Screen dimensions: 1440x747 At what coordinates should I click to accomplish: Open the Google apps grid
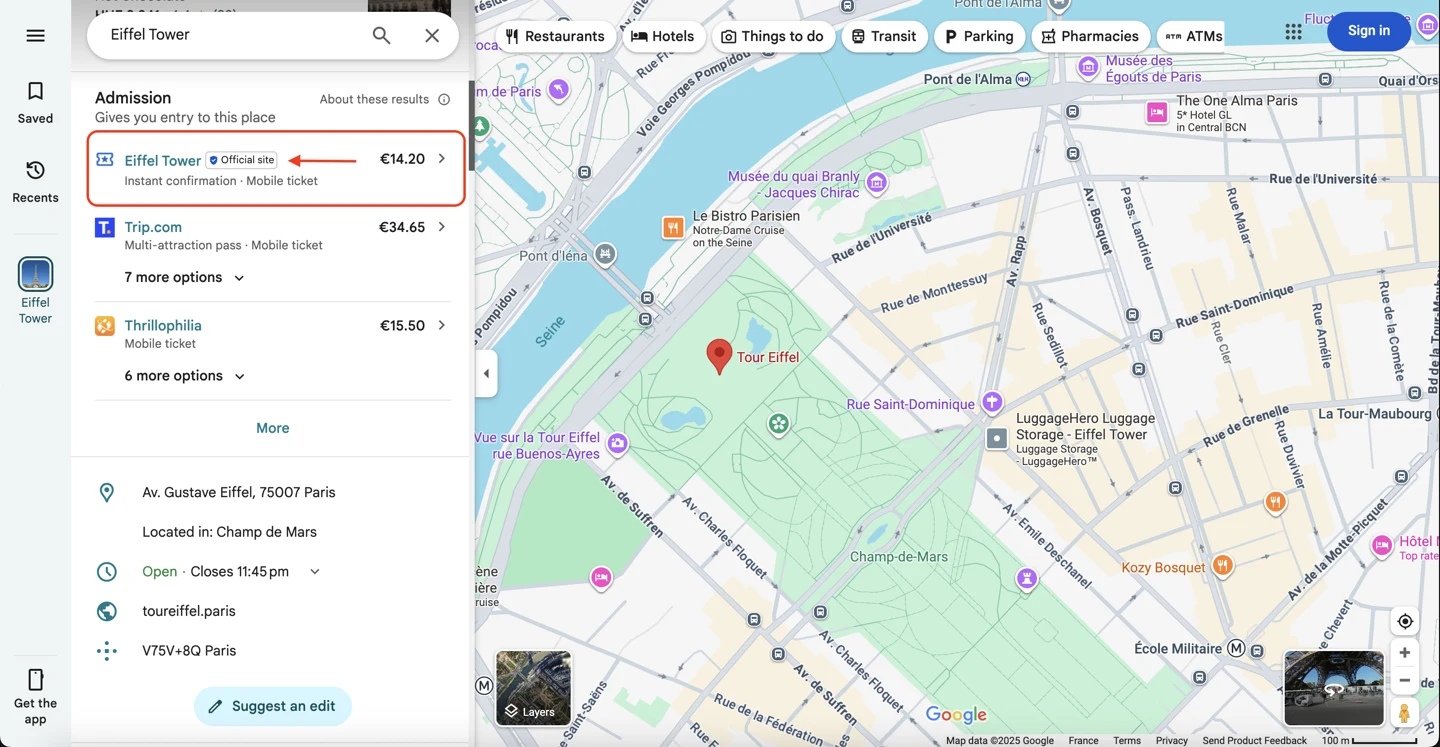(x=1293, y=32)
